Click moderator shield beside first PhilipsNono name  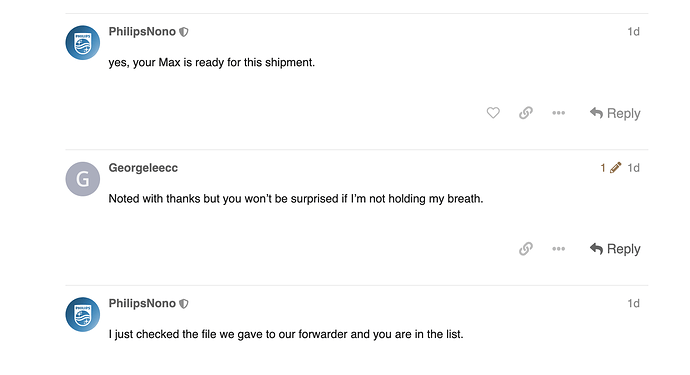tap(184, 32)
